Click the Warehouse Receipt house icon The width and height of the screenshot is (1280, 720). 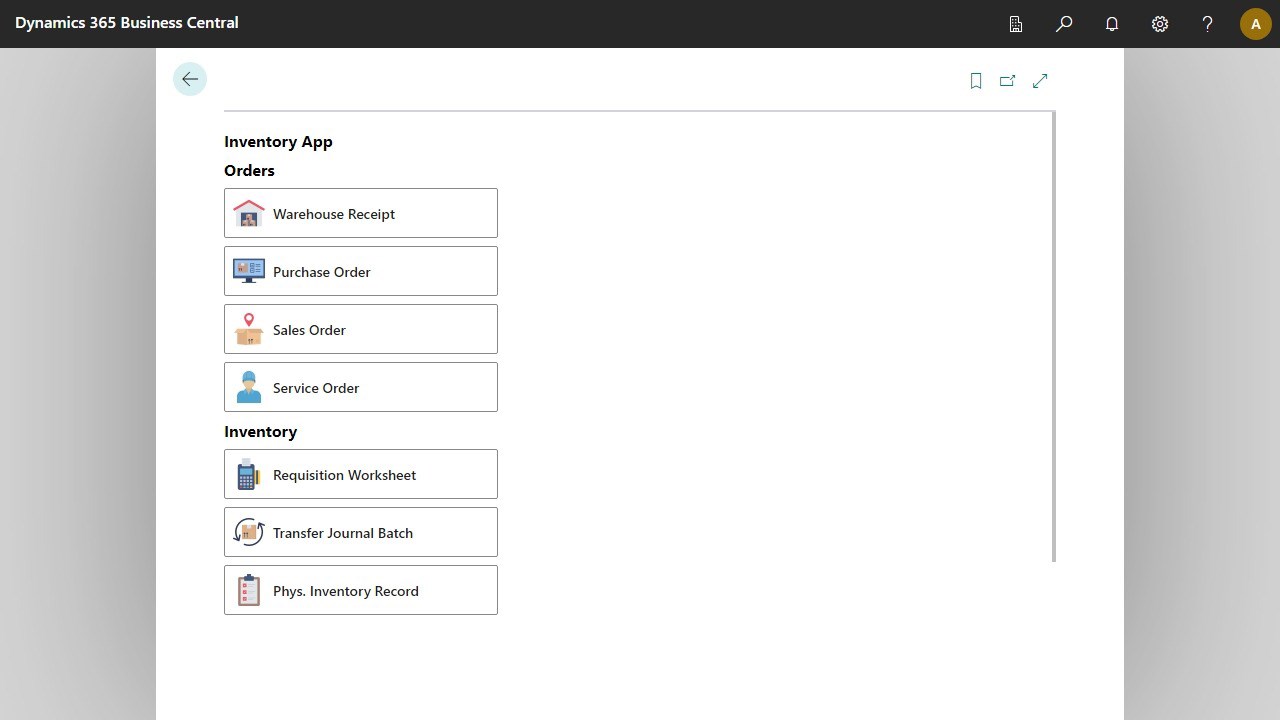(x=248, y=212)
